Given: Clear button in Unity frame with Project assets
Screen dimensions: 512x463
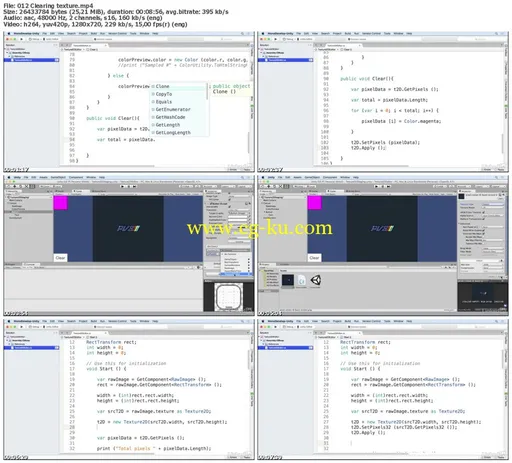Looking at the screenshot, I should coord(314,258).
